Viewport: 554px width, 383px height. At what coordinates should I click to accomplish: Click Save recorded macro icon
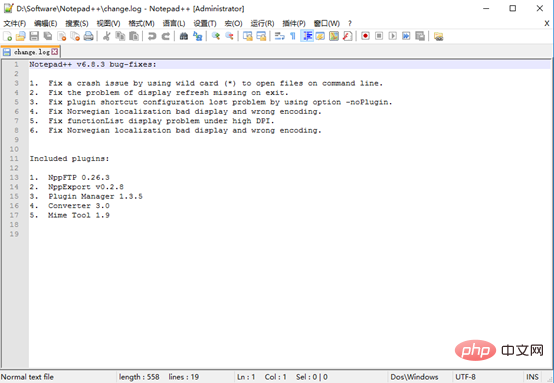(420, 36)
